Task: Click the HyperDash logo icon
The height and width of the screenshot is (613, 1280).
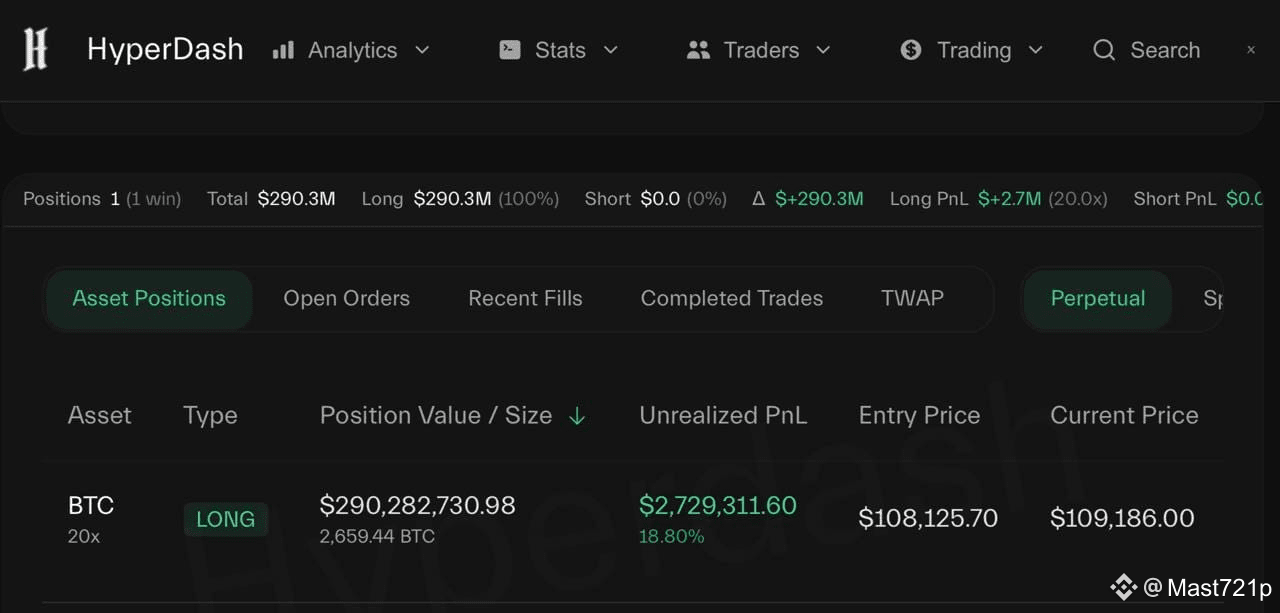Action: [36, 50]
